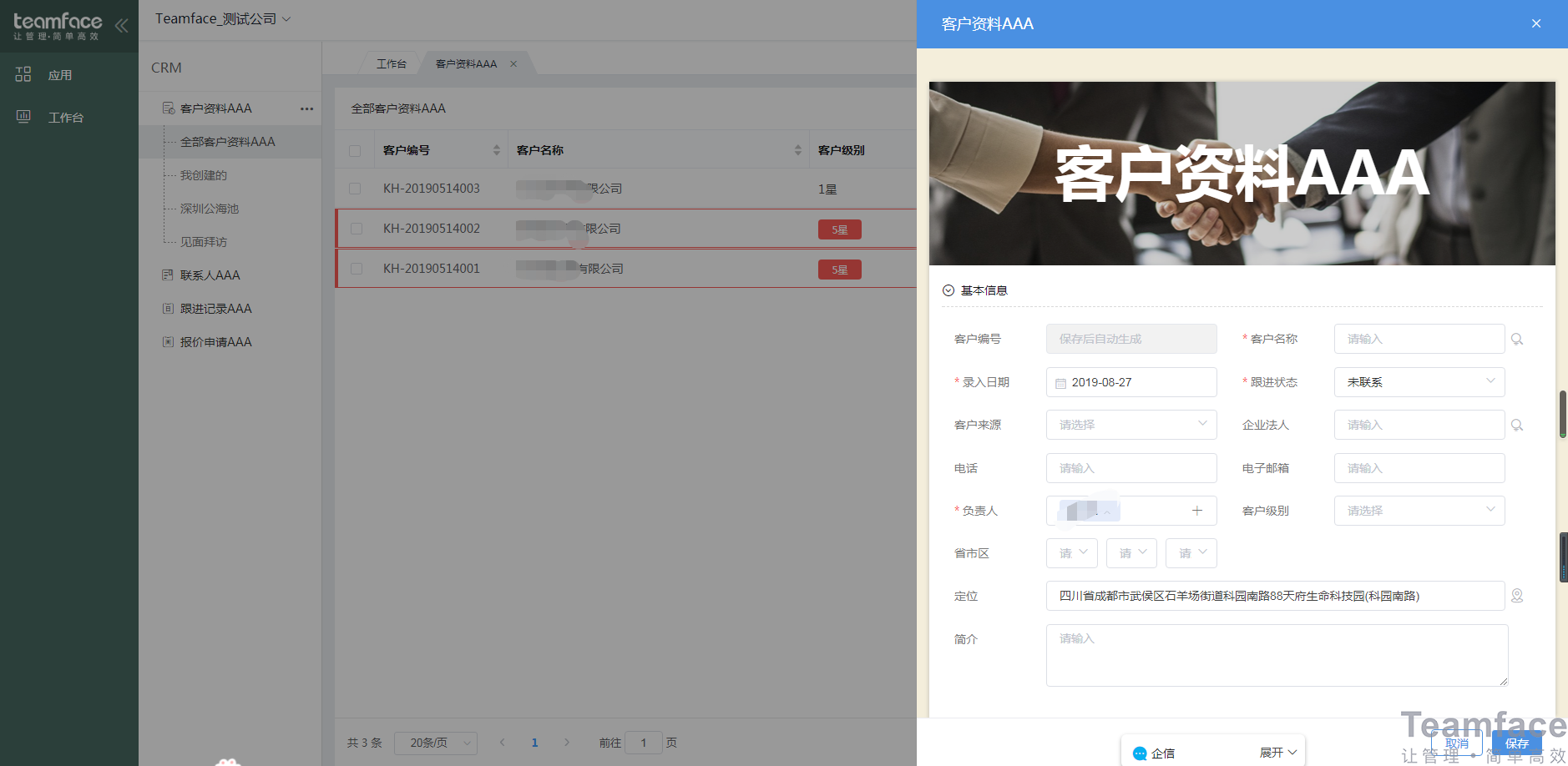Open the calendar icon in 录入日期 field
The width and height of the screenshot is (1568, 766).
pyautogui.click(x=1060, y=381)
